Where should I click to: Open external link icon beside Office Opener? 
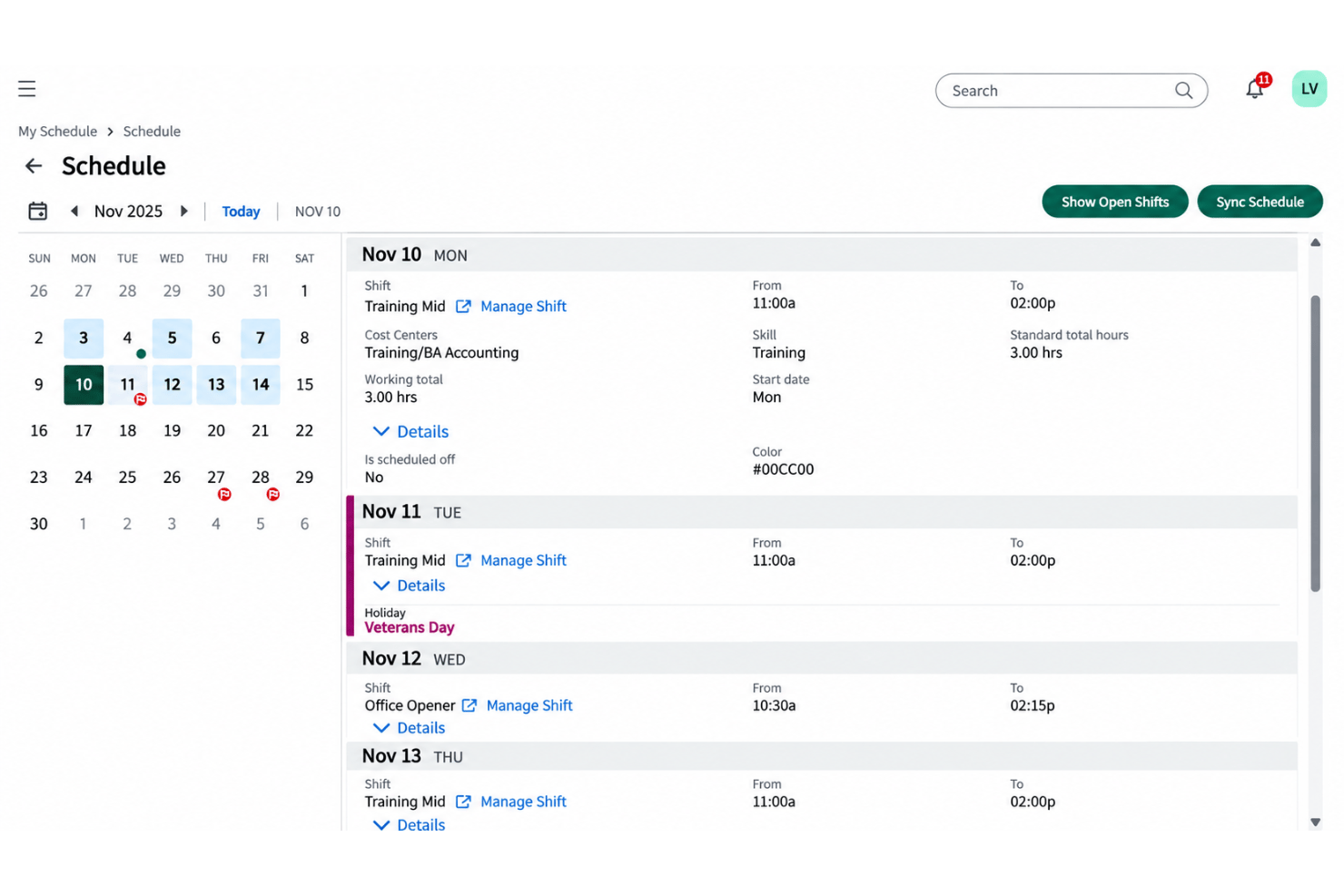pos(469,705)
